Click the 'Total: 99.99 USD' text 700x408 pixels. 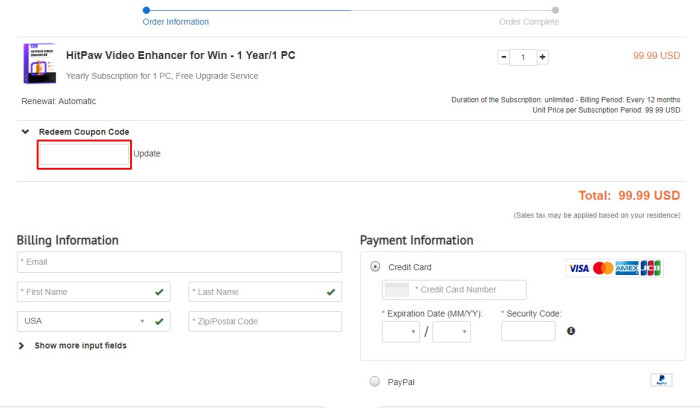629,196
